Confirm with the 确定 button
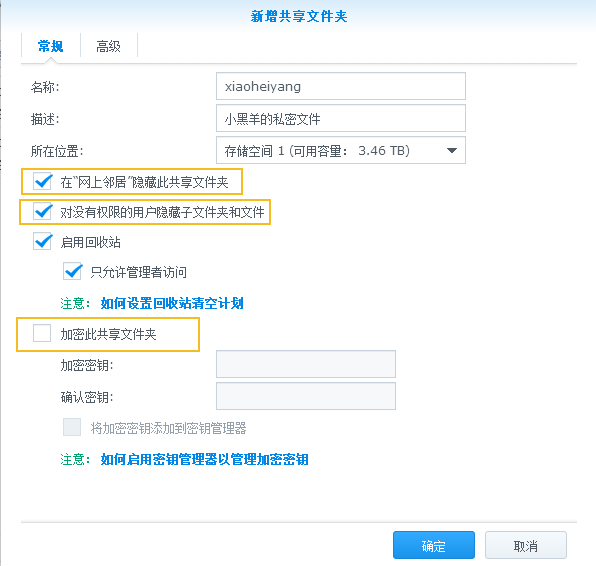 click(434, 545)
